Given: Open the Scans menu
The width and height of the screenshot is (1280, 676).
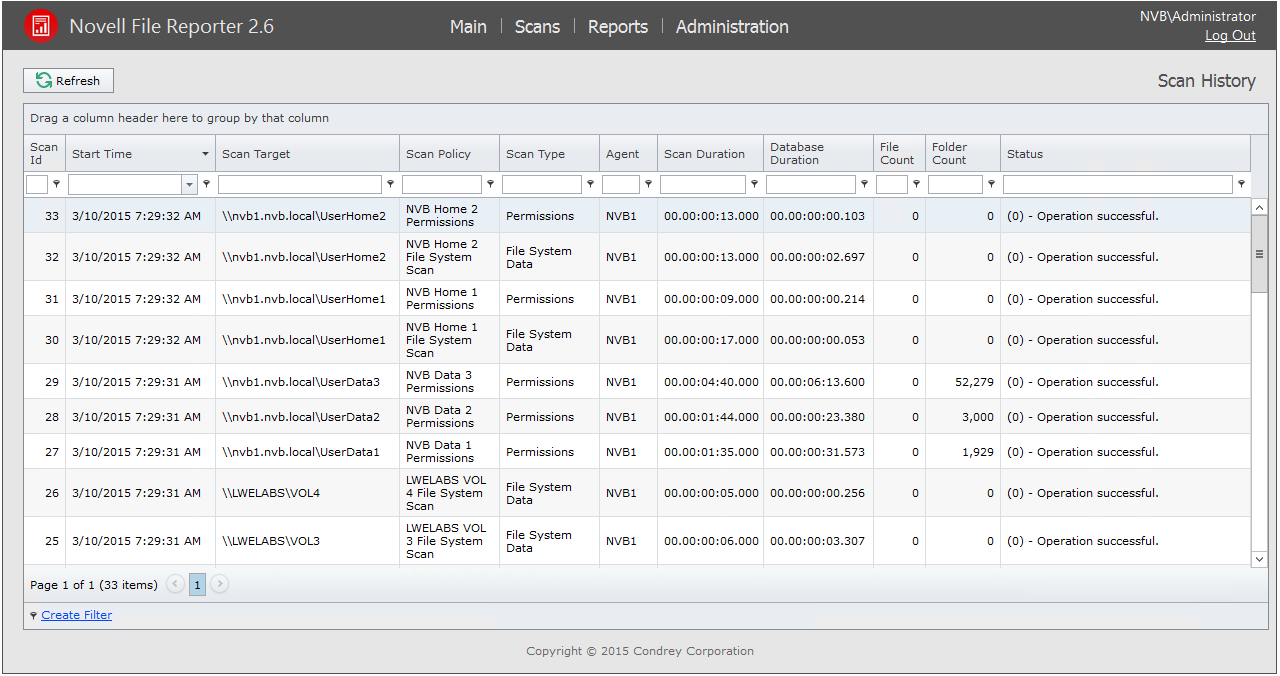Looking at the screenshot, I should [x=537, y=27].
